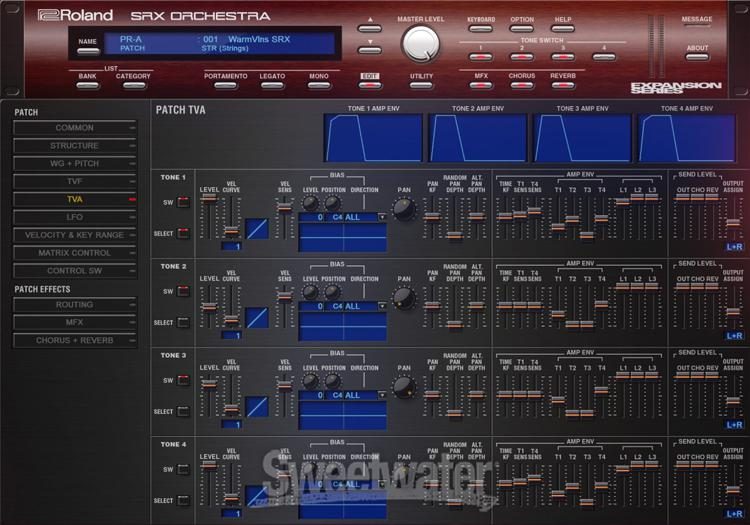Click the Option button

(x=521, y=29)
